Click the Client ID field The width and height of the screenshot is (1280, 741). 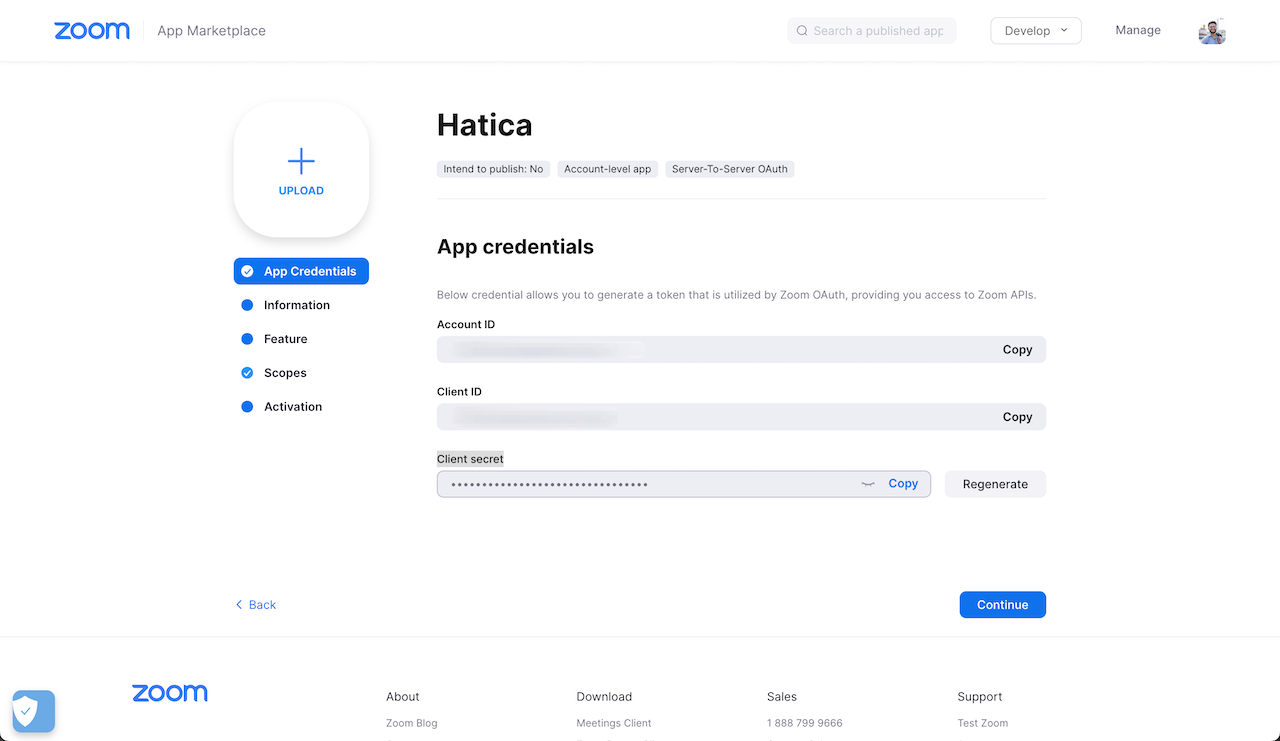741,417
